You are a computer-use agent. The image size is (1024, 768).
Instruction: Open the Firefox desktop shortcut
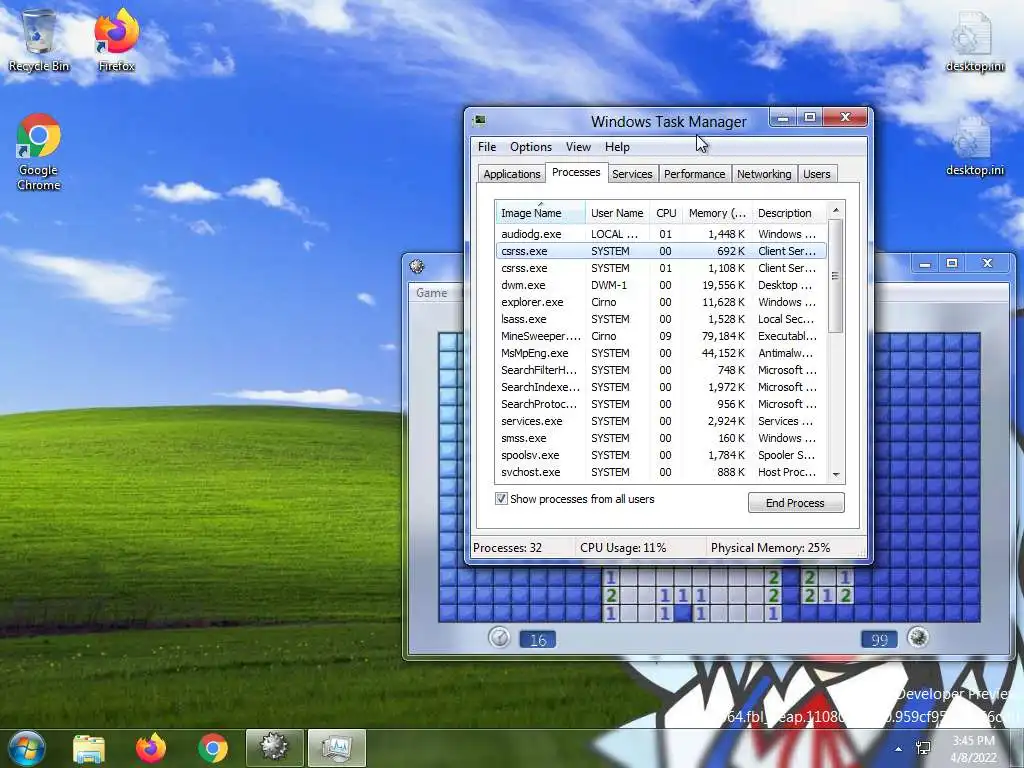coord(116,40)
